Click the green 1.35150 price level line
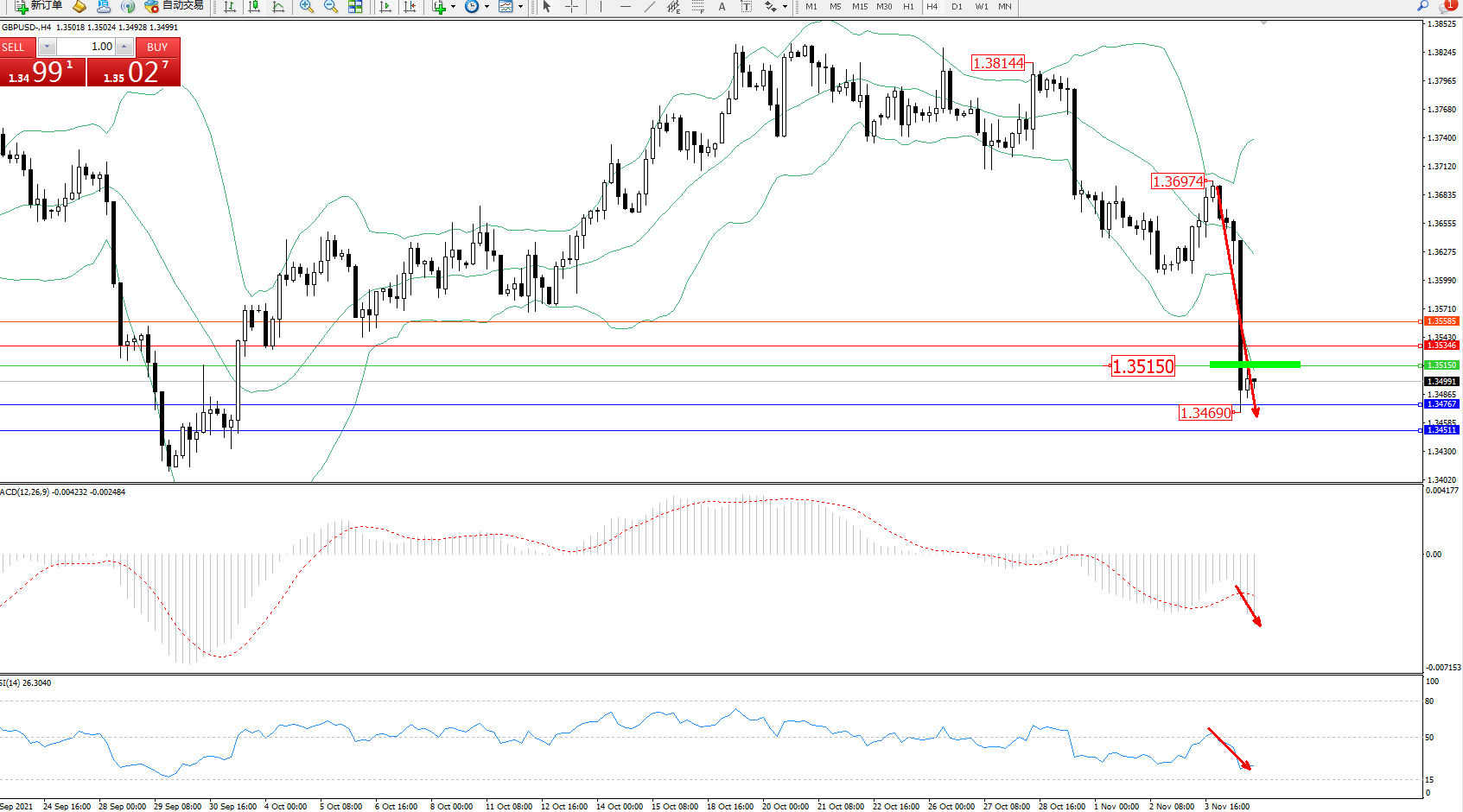 [x=1255, y=365]
